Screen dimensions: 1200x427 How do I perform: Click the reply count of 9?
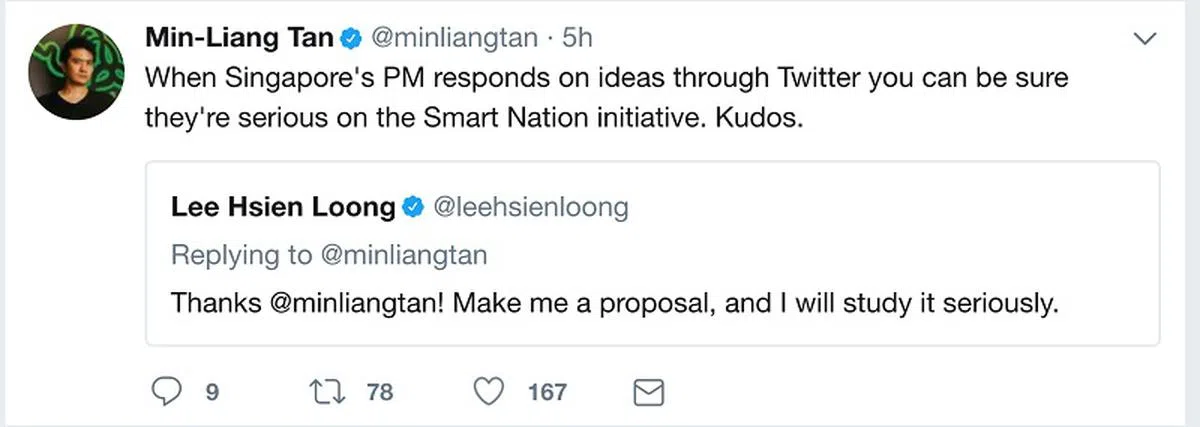click(212, 392)
